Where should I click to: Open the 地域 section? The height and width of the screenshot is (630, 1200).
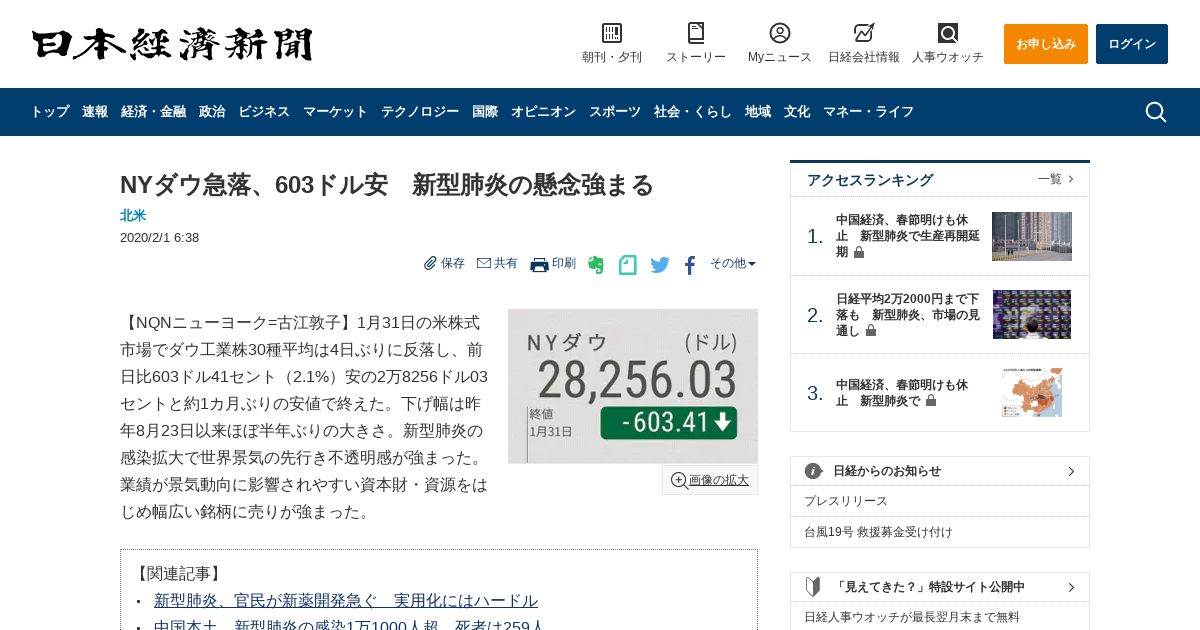coord(758,112)
